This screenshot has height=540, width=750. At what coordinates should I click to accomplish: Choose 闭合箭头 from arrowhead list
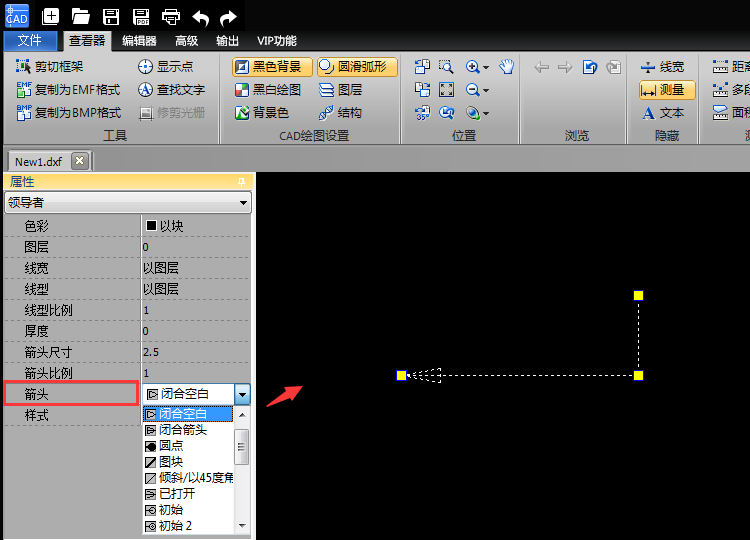[188, 430]
